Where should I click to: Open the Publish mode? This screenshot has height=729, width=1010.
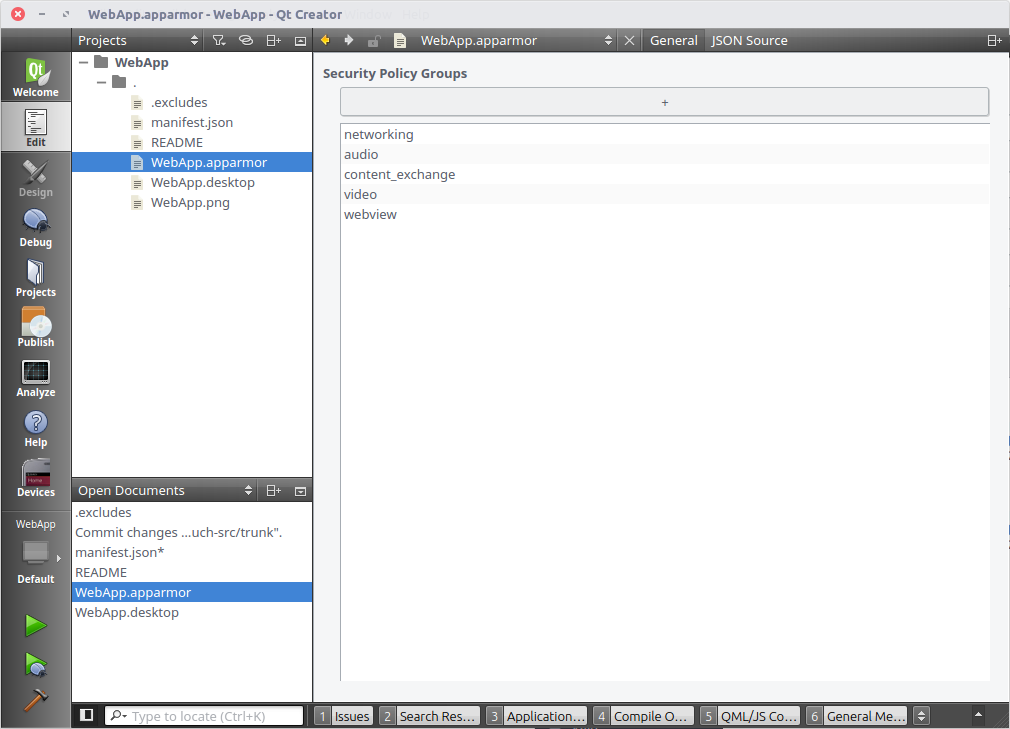[35, 328]
